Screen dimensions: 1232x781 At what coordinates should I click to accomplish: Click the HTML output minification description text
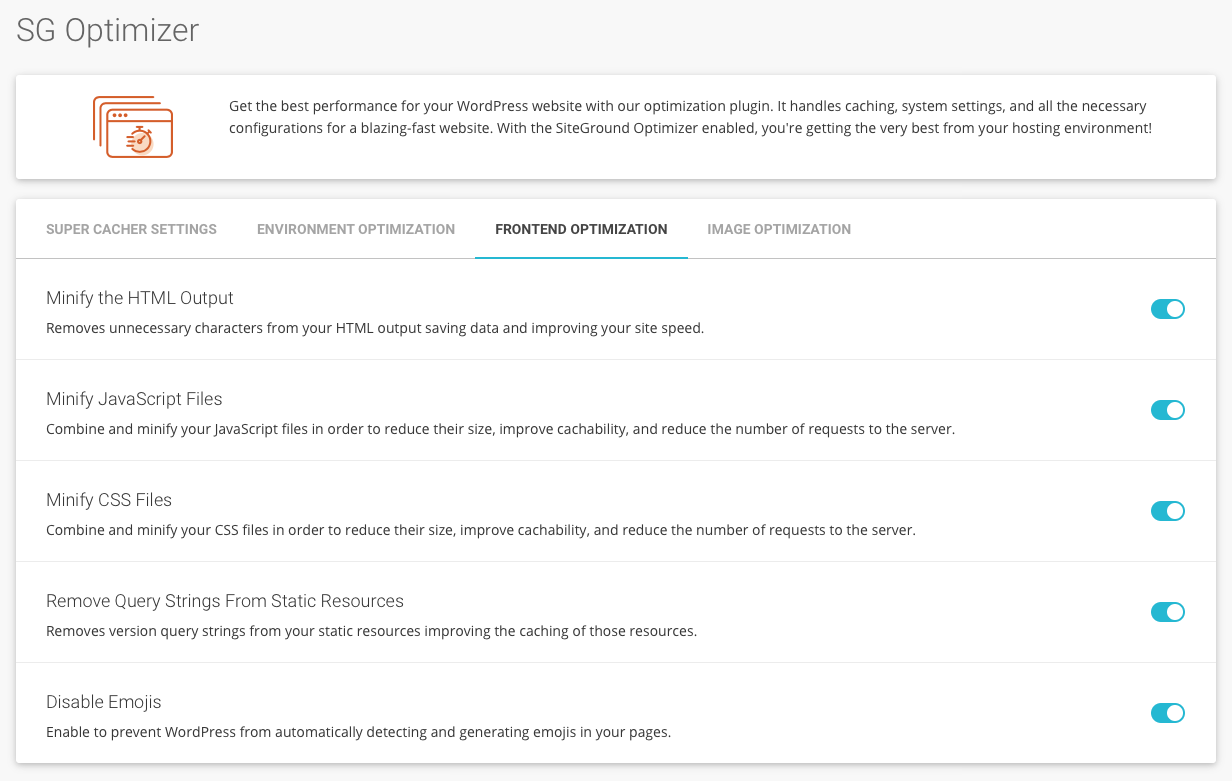[375, 328]
